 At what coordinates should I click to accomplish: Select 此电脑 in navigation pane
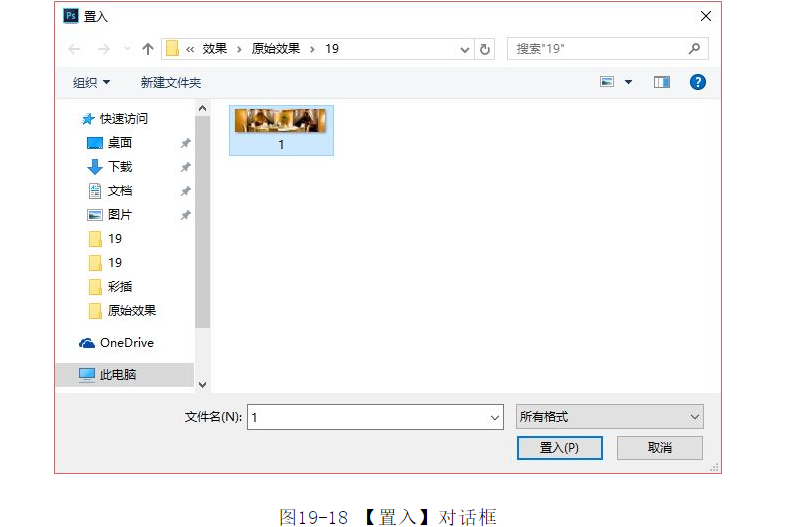click(x=117, y=375)
